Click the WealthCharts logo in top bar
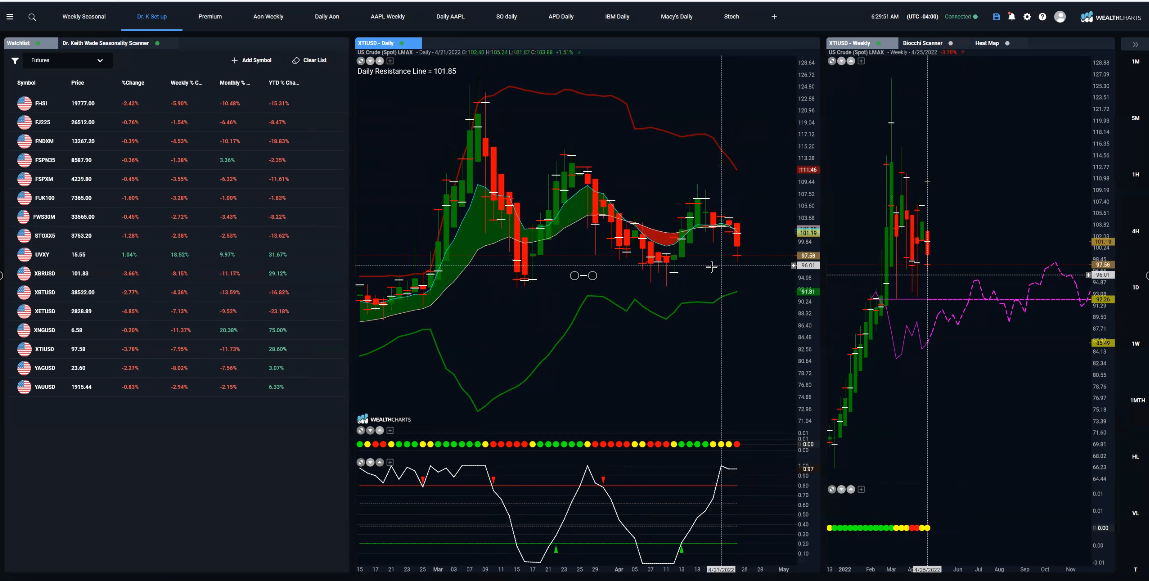Image resolution: width=1149 pixels, height=581 pixels. point(1112,16)
